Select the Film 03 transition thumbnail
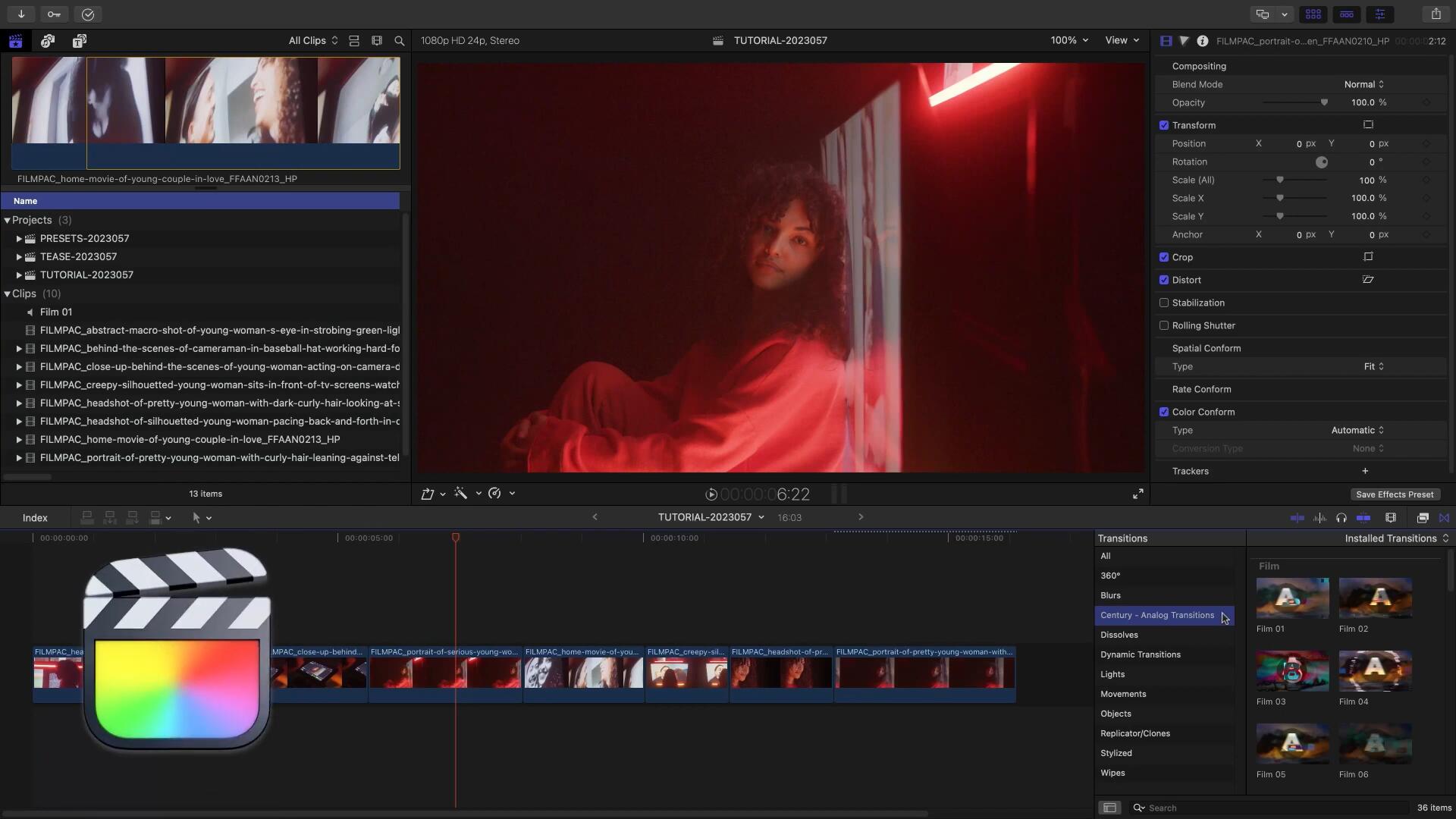This screenshot has height=819, width=1456. 1291,672
